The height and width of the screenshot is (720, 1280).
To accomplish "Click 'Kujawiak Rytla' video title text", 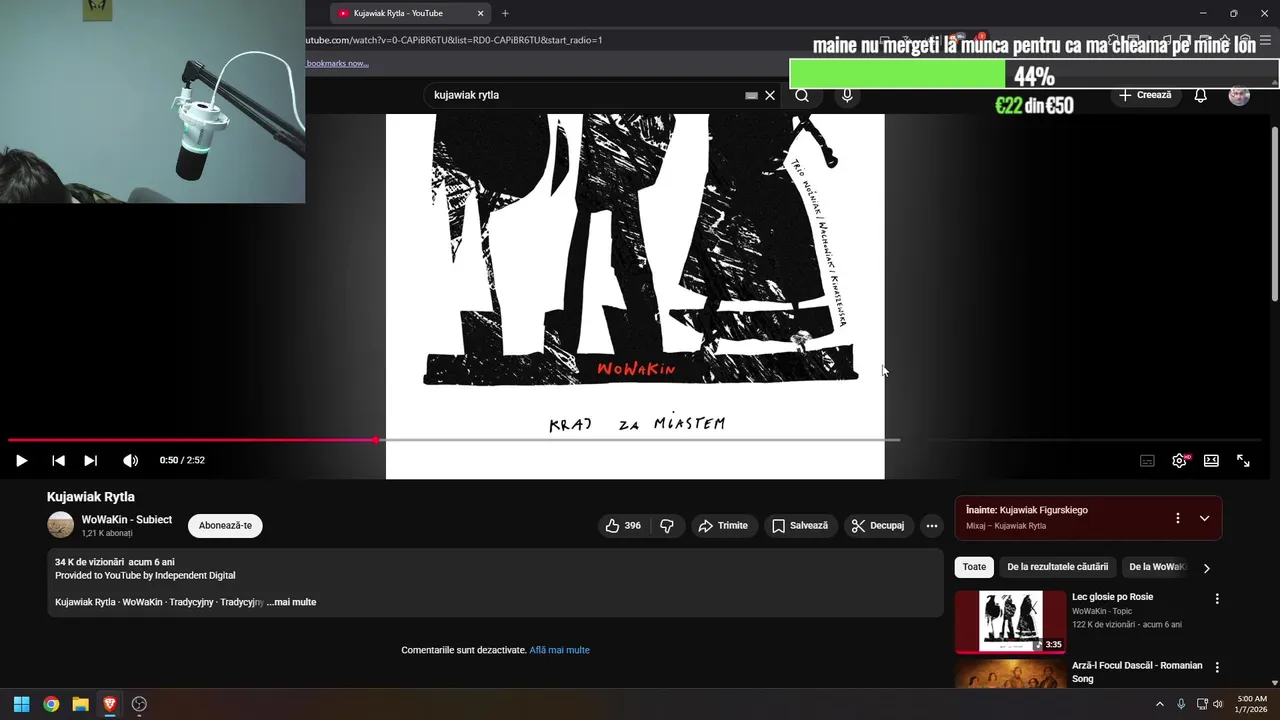I will (91, 497).
